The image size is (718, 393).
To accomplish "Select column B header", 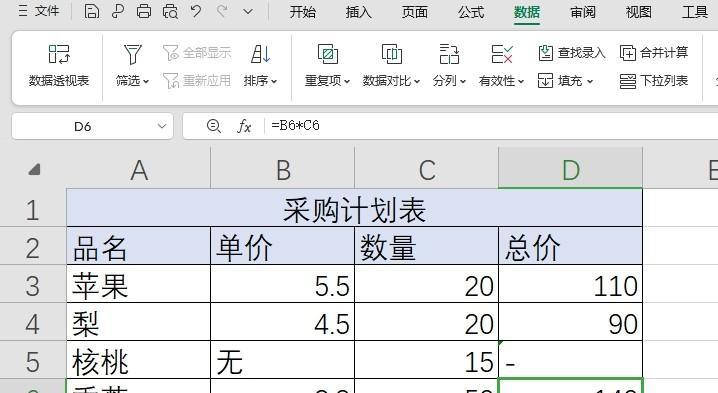I will [283, 170].
